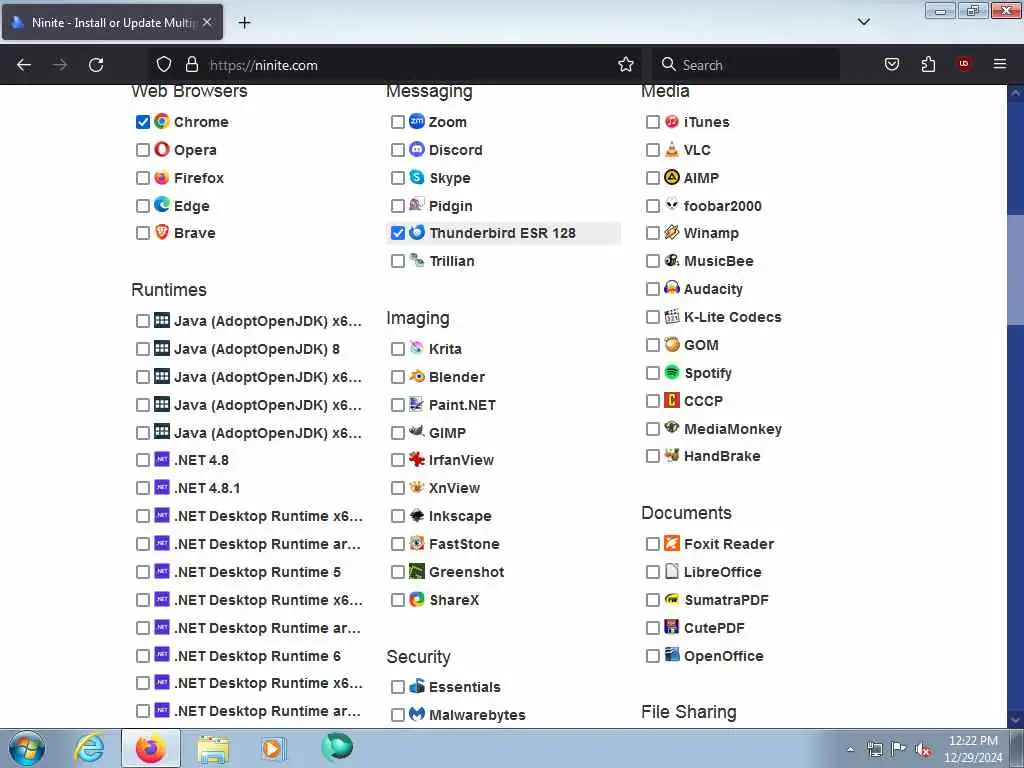Screen dimensions: 1024x768
Task: Tick the Paint.NET checkbox
Action: click(398, 406)
